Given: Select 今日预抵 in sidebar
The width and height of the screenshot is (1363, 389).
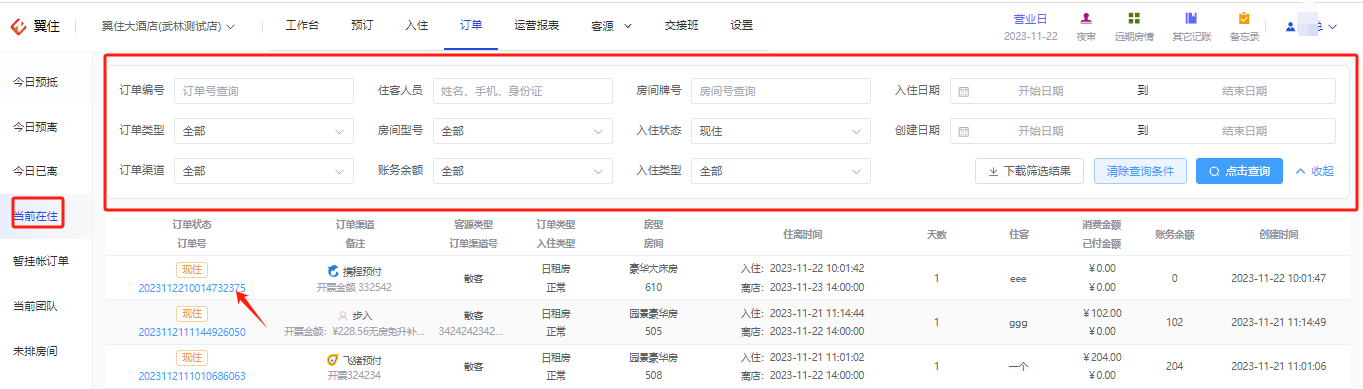Looking at the screenshot, I should pyautogui.click(x=34, y=82).
